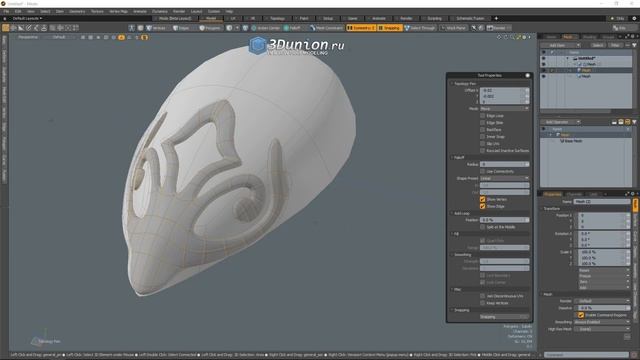Open the Mode dropdown in Topology Pen
The image size is (640, 360).
coord(504,109)
